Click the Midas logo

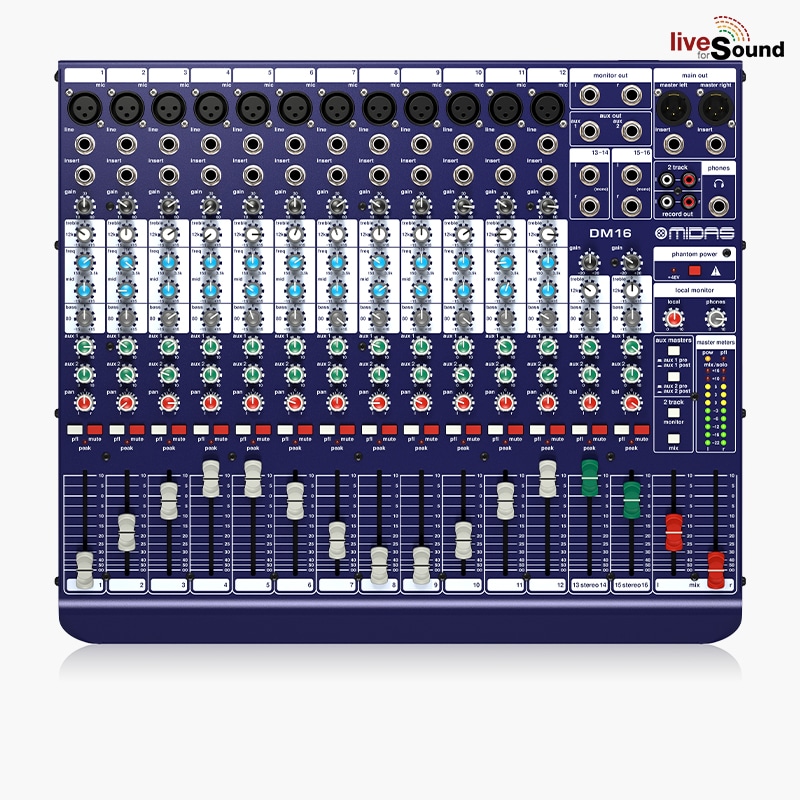[694, 233]
